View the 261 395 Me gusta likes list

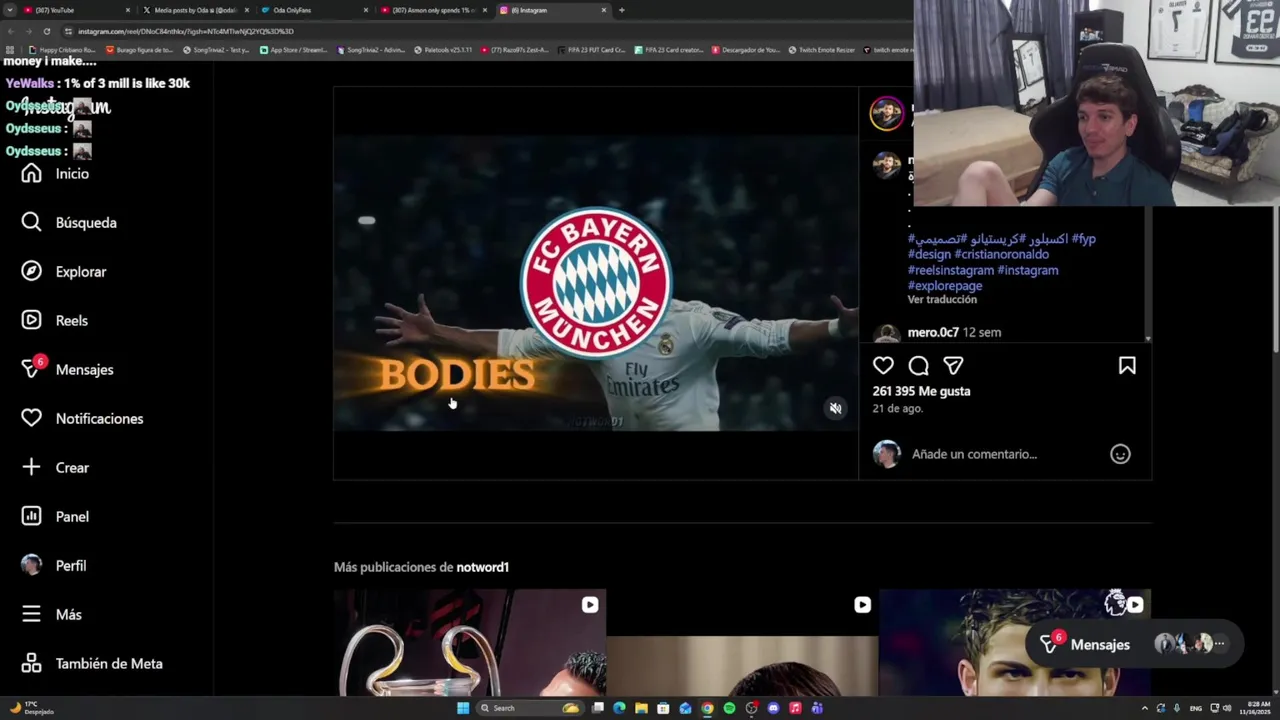pos(921,391)
